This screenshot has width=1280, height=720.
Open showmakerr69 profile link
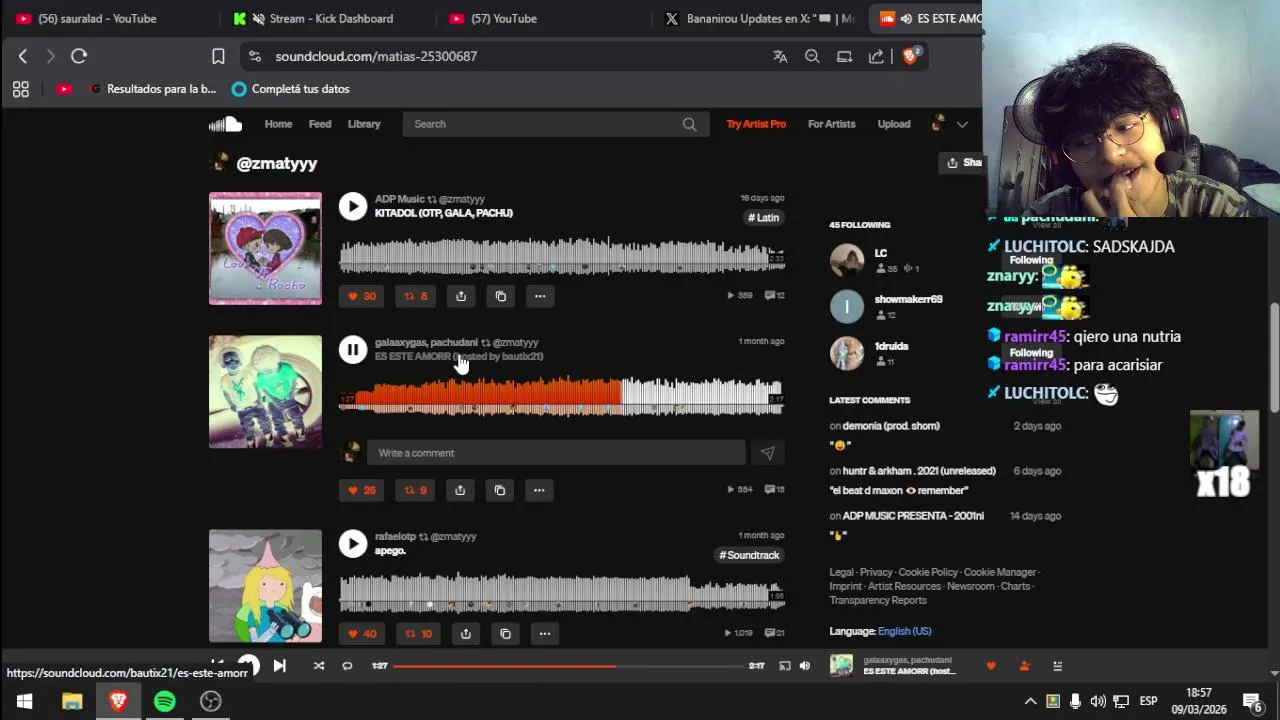[909, 299]
